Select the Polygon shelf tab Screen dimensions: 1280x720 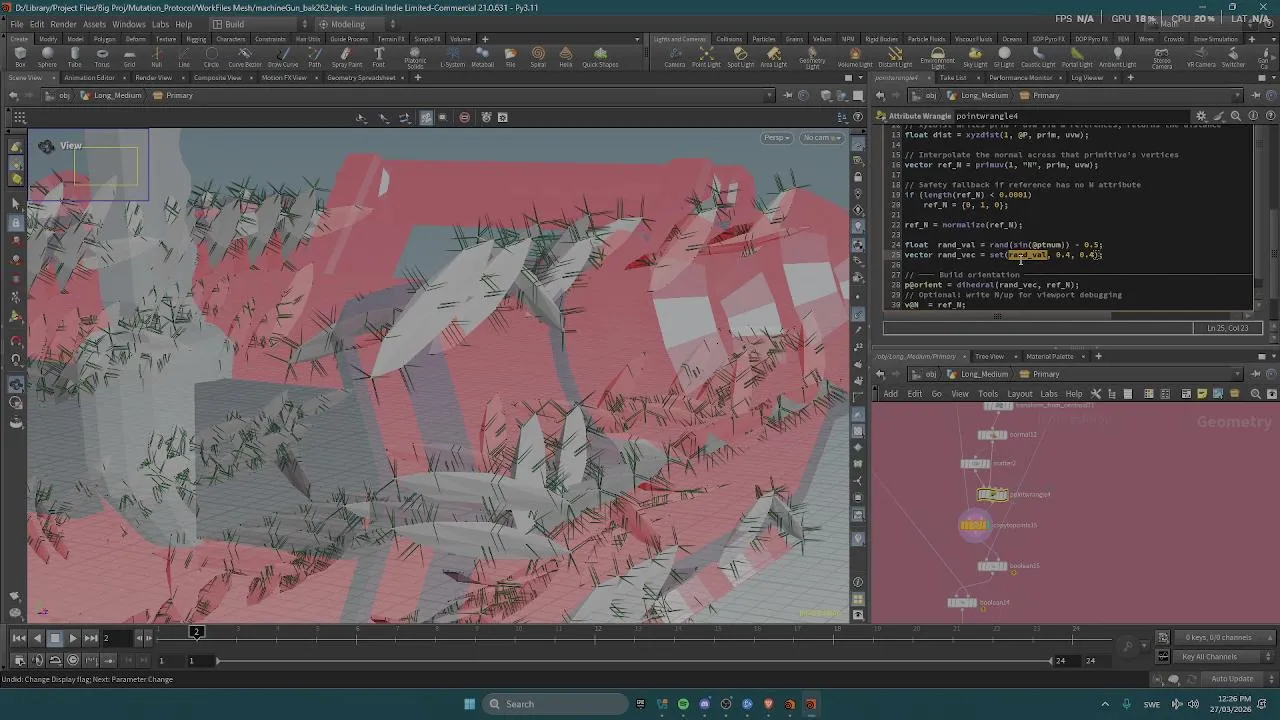[104, 39]
